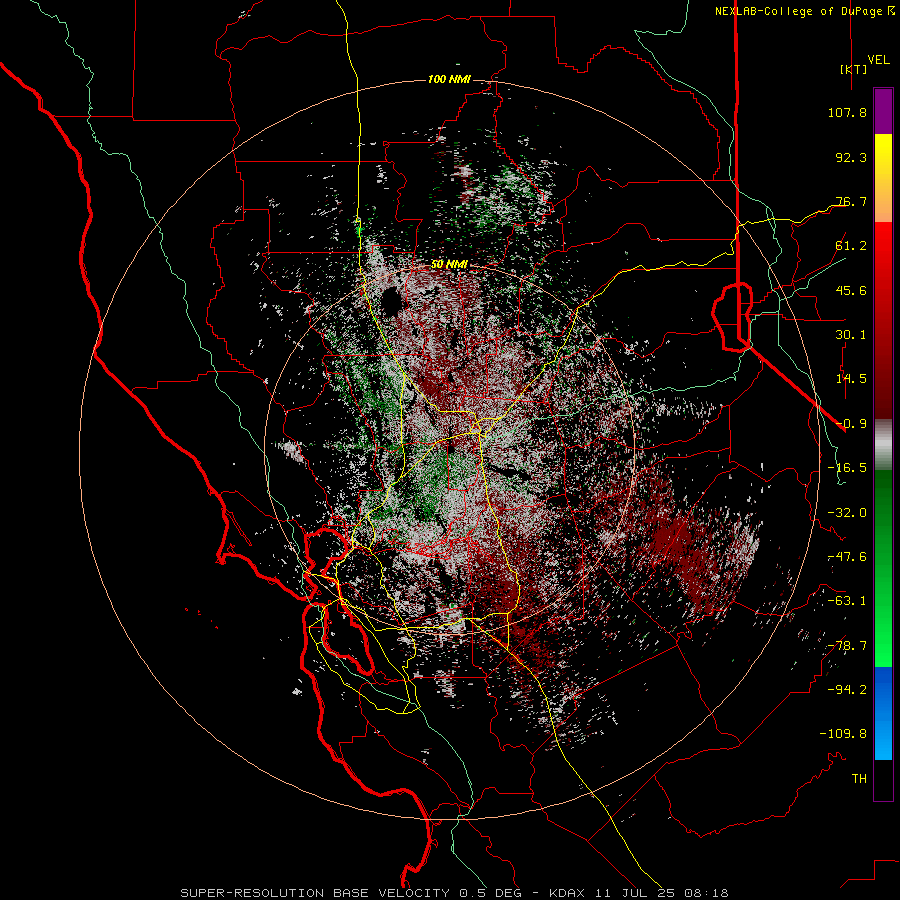The height and width of the screenshot is (900, 900).
Task: Click the -94.2 legend value
Action: (x=847, y=690)
